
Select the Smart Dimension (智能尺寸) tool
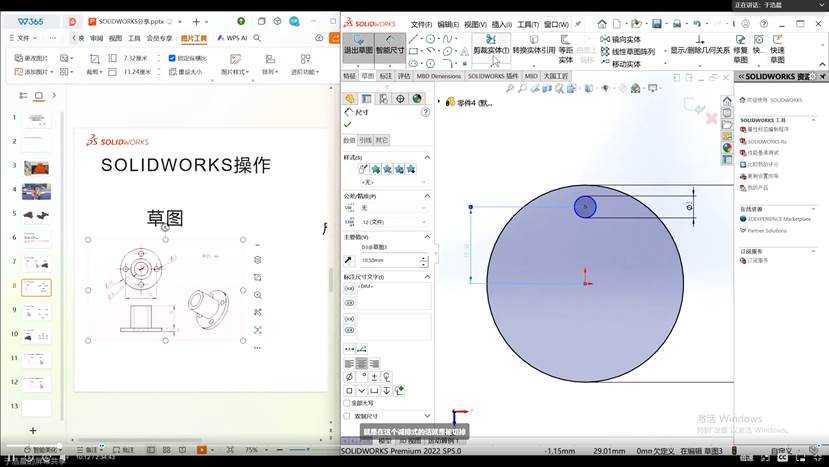(x=390, y=45)
